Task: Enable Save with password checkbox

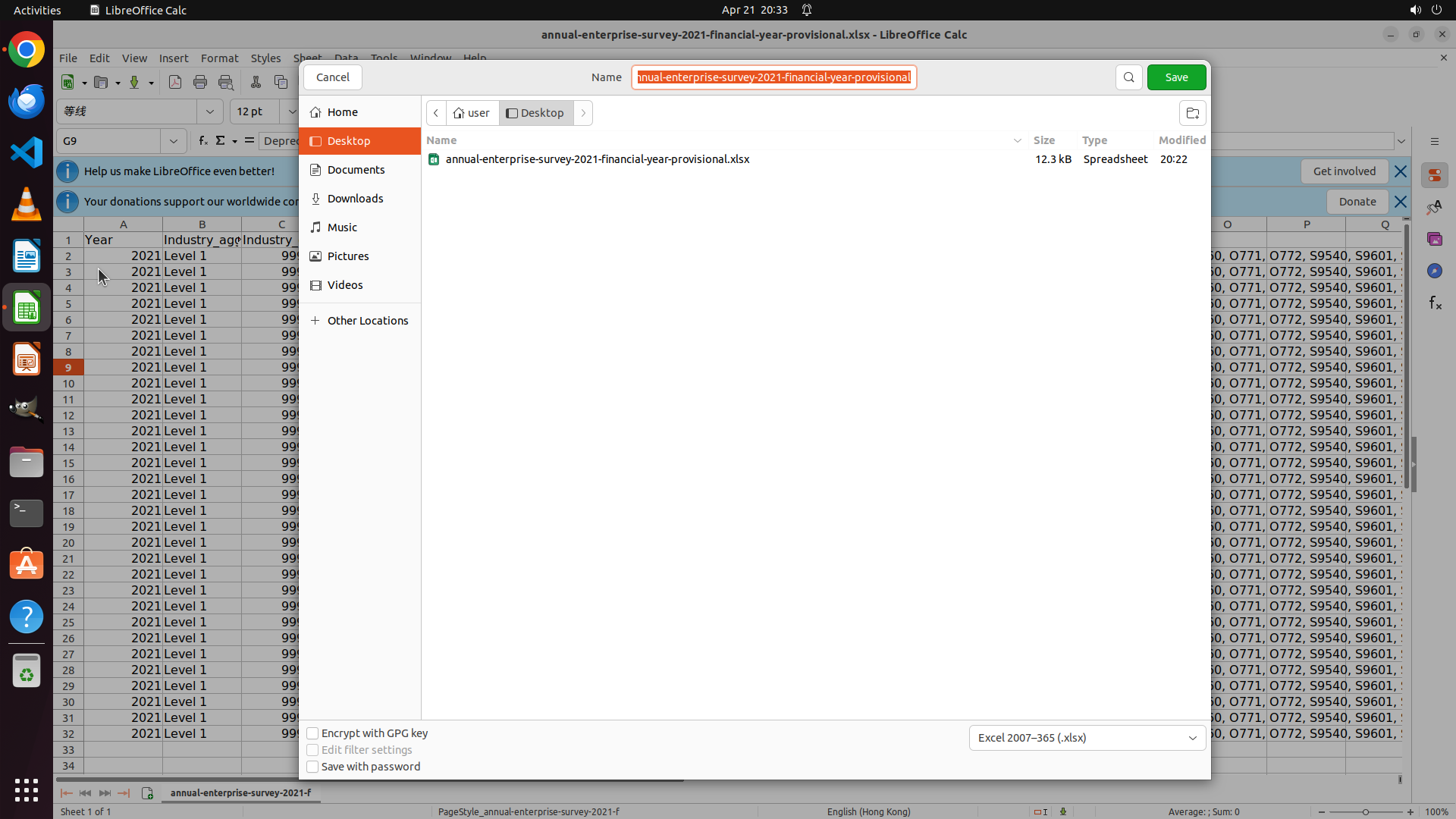Action: (312, 767)
